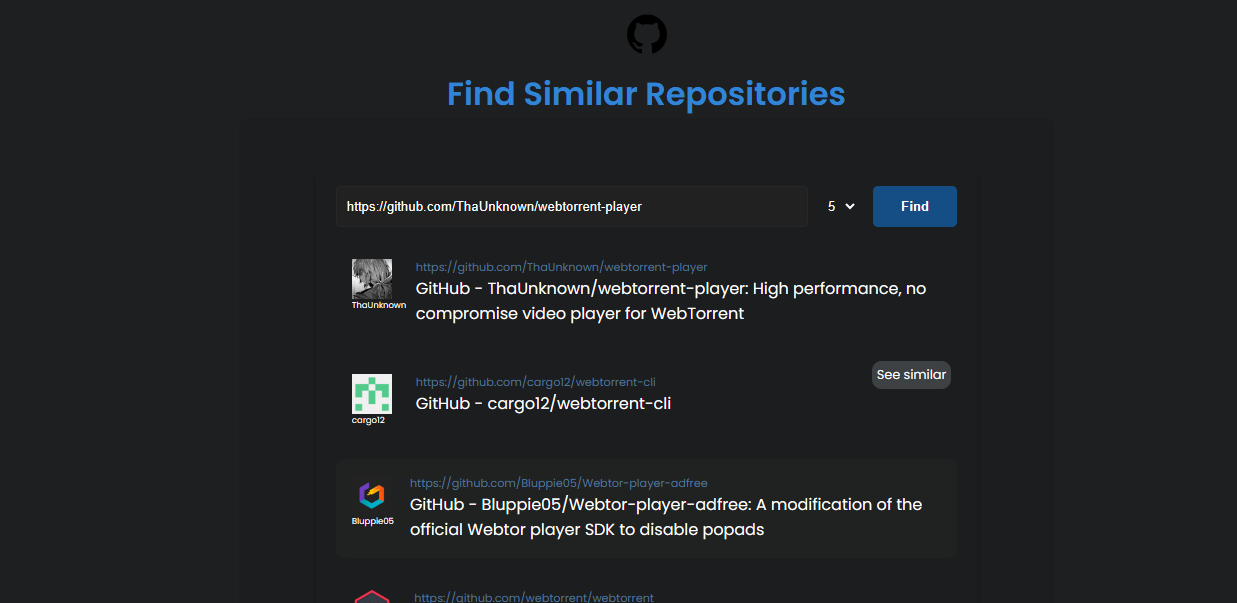
Task: Open GitHub - cargo12/webtorrent-cli title
Action: tap(543, 404)
